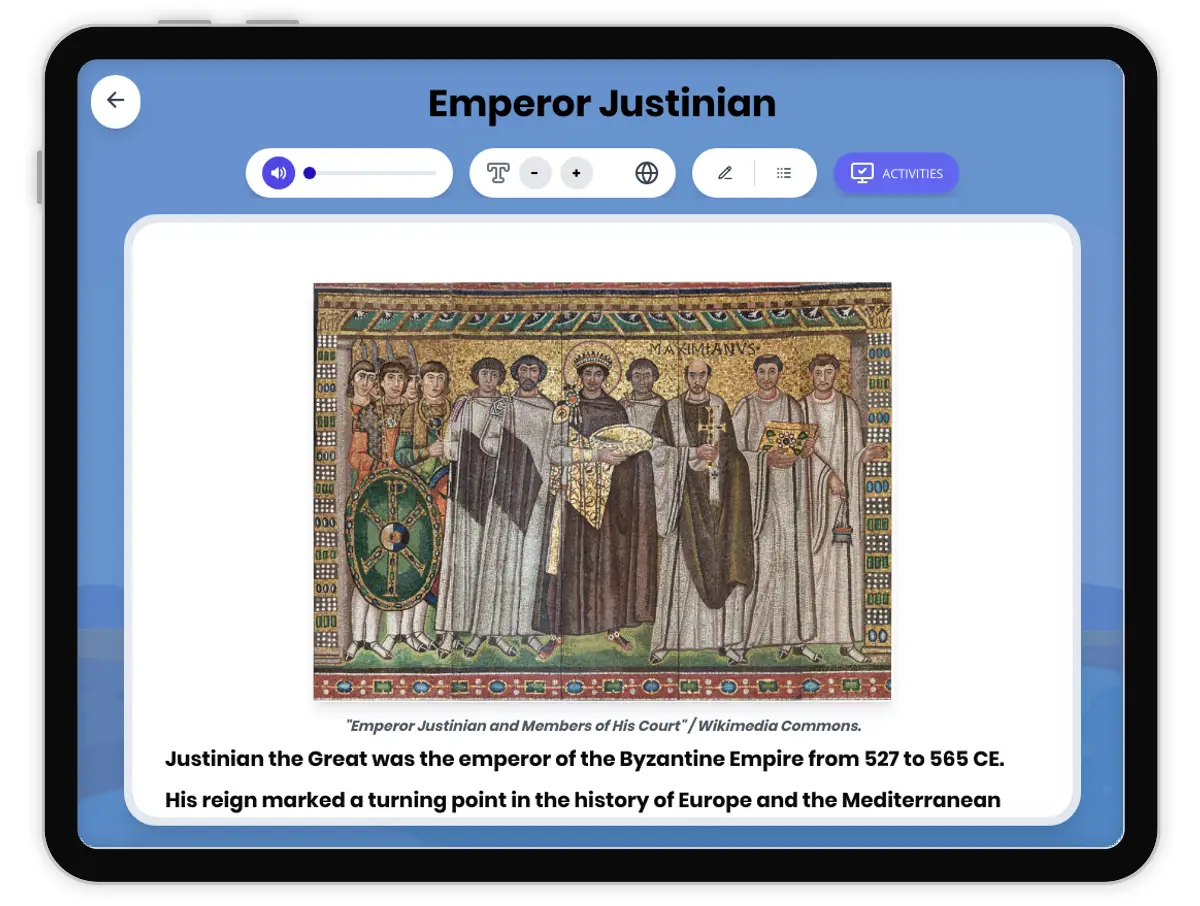Select the pencil annotation tool
The width and height of the screenshot is (1200, 906).
(x=725, y=173)
